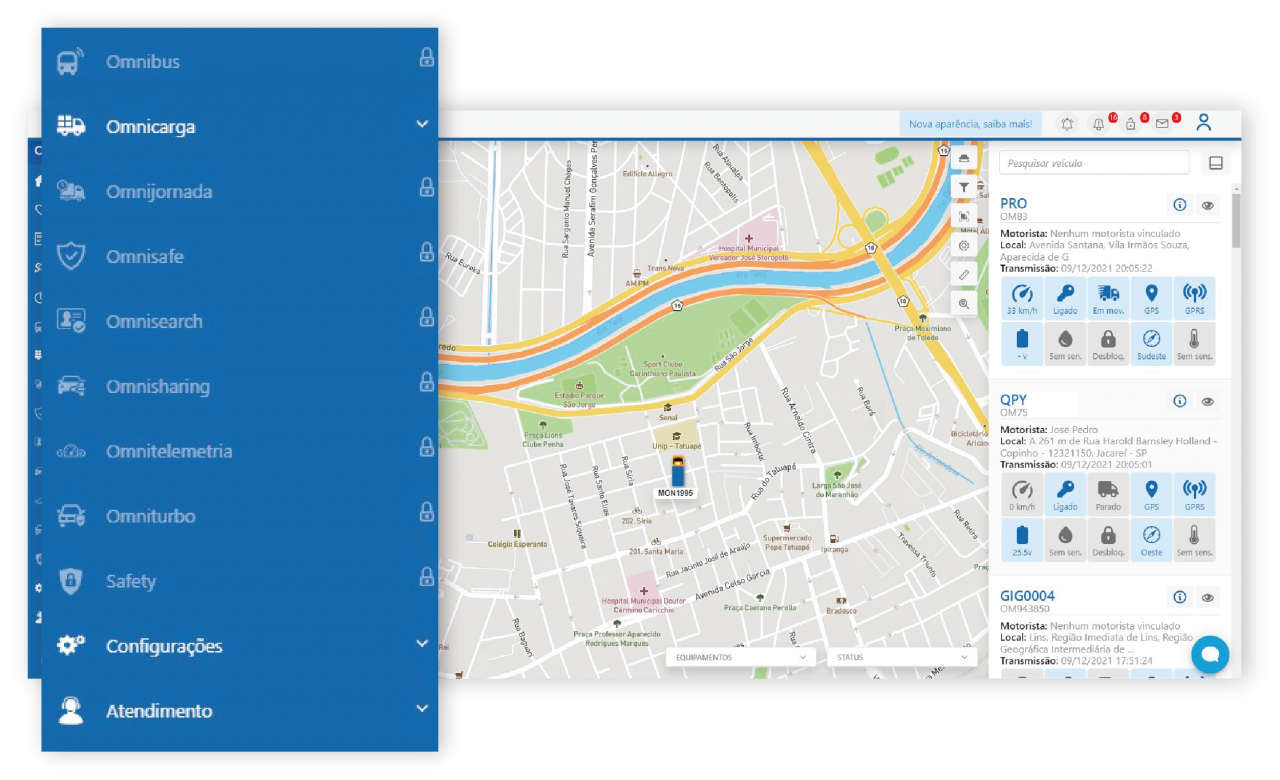Open the EQUIPAMENTOS dropdown

click(x=741, y=657)
